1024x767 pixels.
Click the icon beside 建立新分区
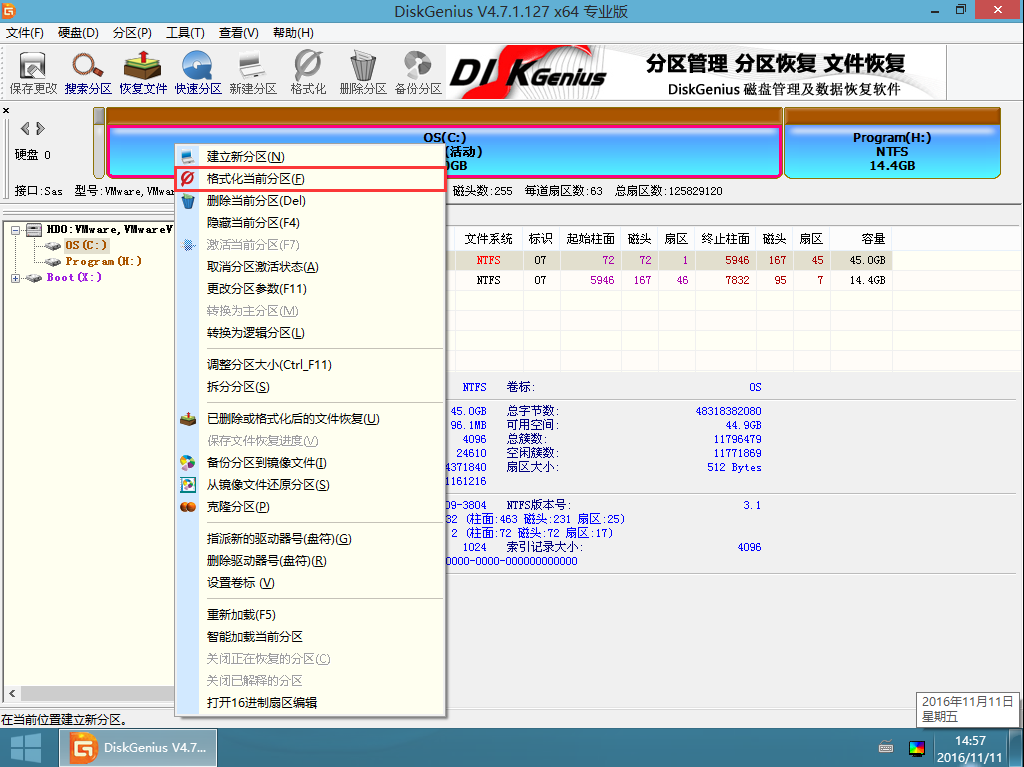point(188,157)
